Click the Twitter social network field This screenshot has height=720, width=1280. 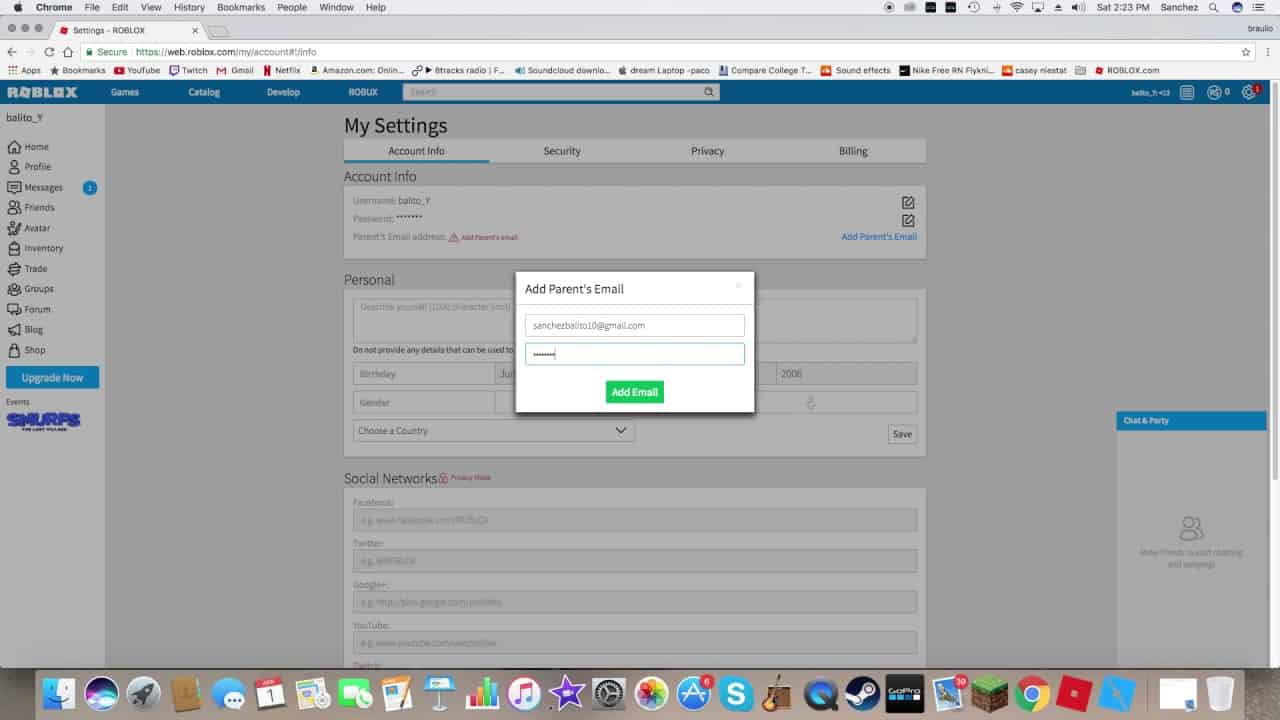(x=634, y=561)
